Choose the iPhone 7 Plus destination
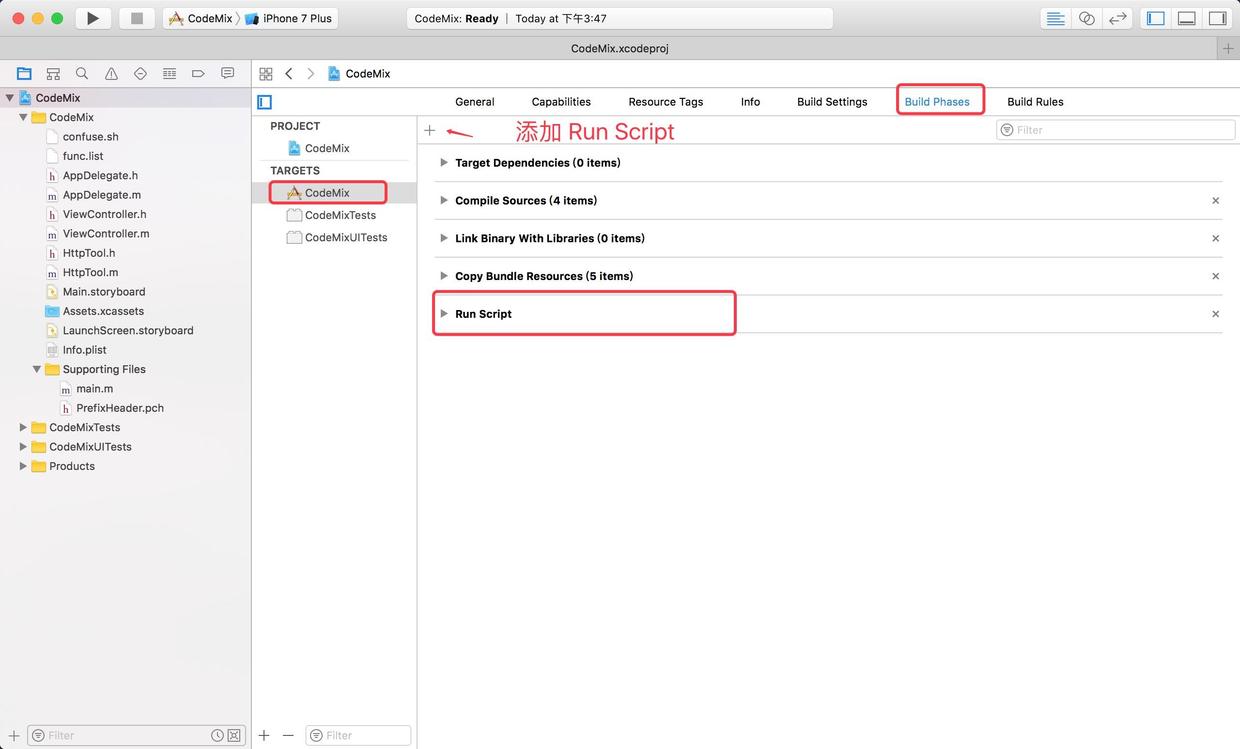The image size is (1240, 749). tap(289, 18)
